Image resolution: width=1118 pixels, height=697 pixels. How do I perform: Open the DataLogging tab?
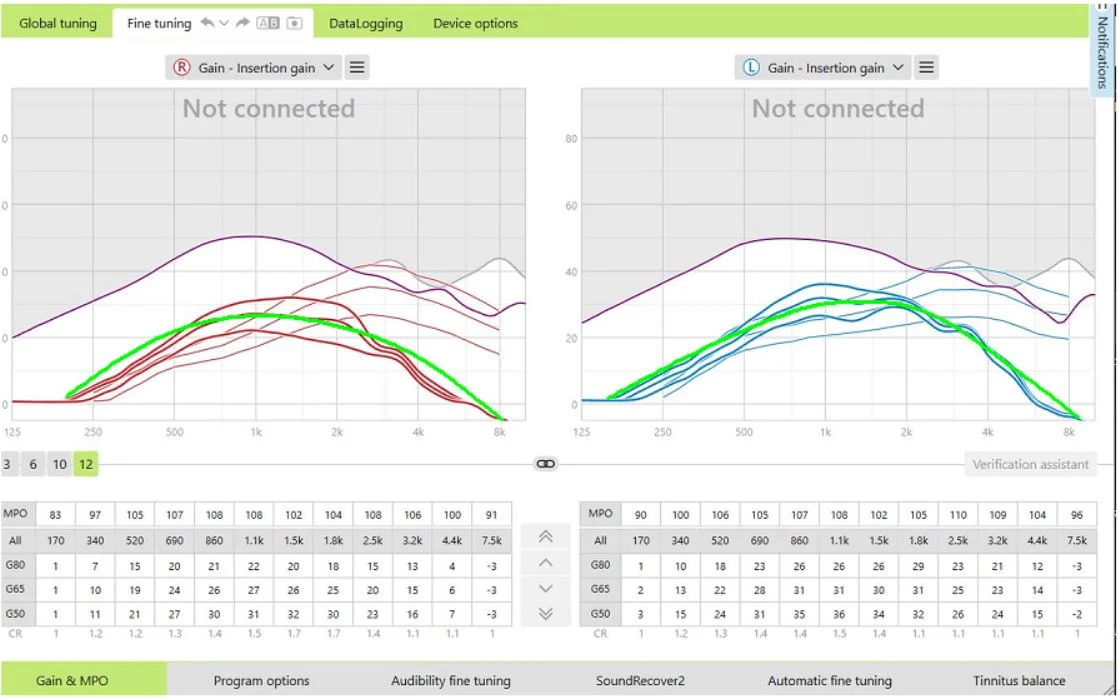366,24
